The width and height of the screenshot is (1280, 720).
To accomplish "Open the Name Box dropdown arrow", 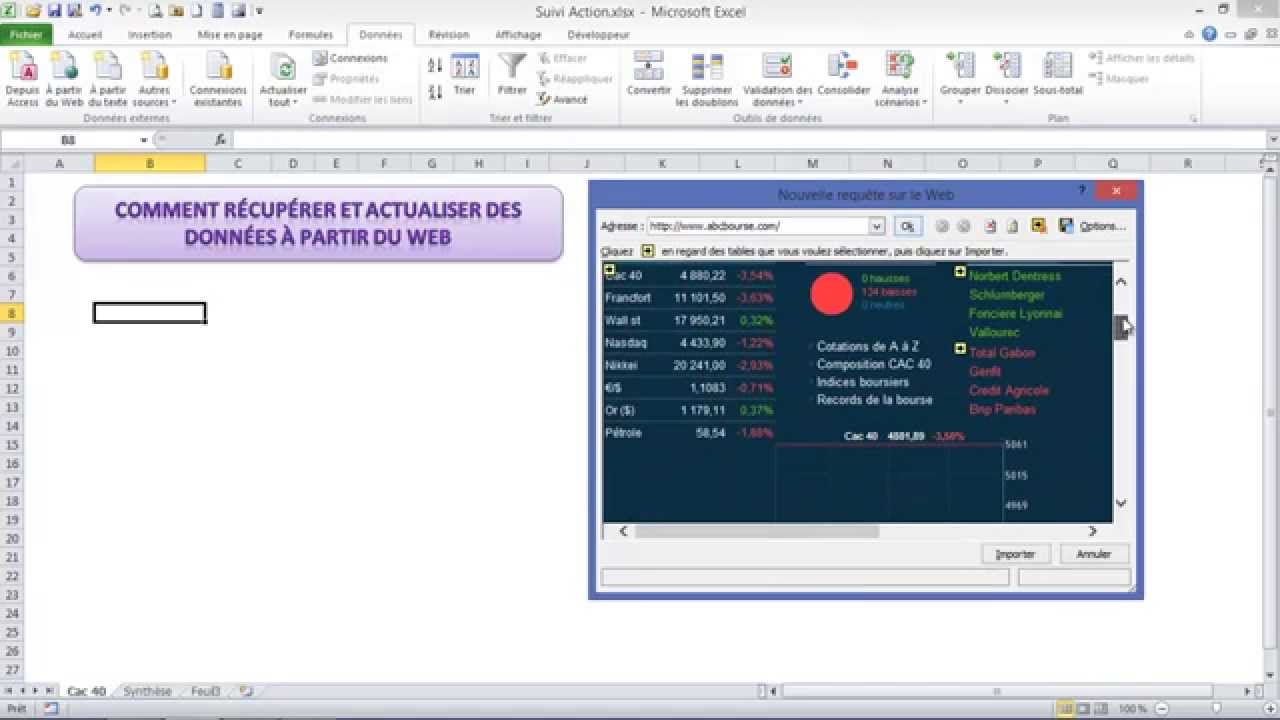I will pos(144,140).
